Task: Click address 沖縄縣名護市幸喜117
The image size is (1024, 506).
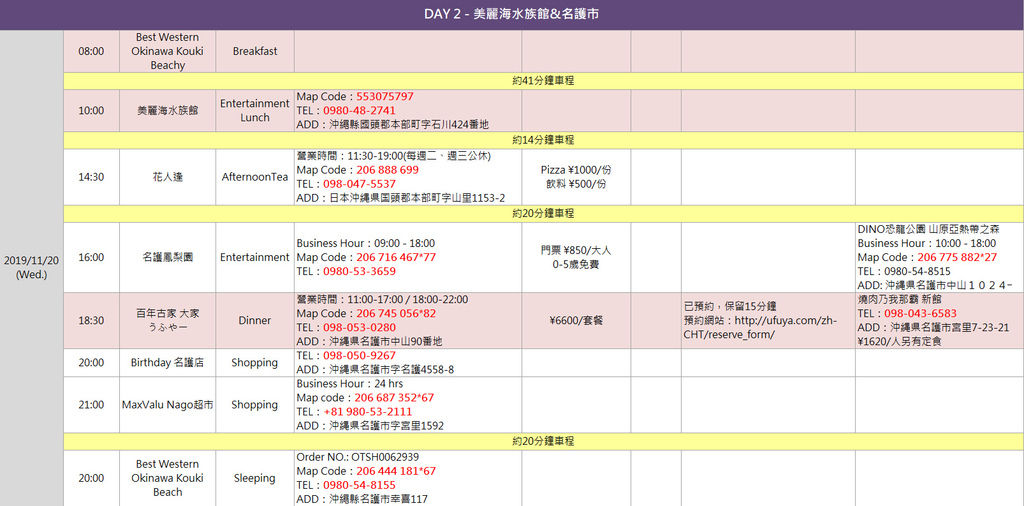Action: pyautogui.click(x=379, y=499)
